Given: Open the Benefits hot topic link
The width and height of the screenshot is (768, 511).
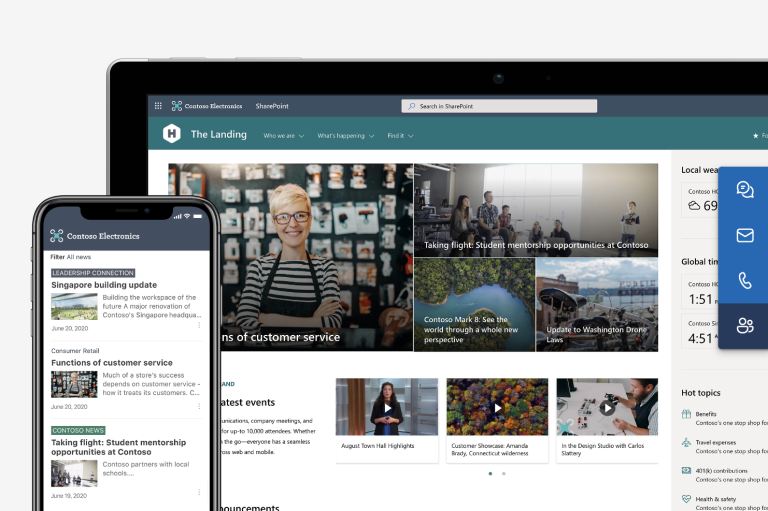Looking at the screenshot, I should pos(706,414).
